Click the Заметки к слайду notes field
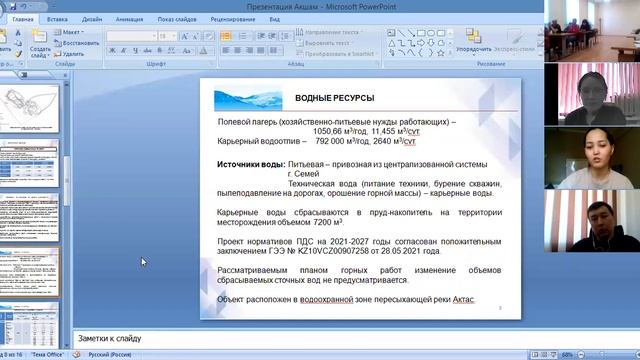 (356, 338)
